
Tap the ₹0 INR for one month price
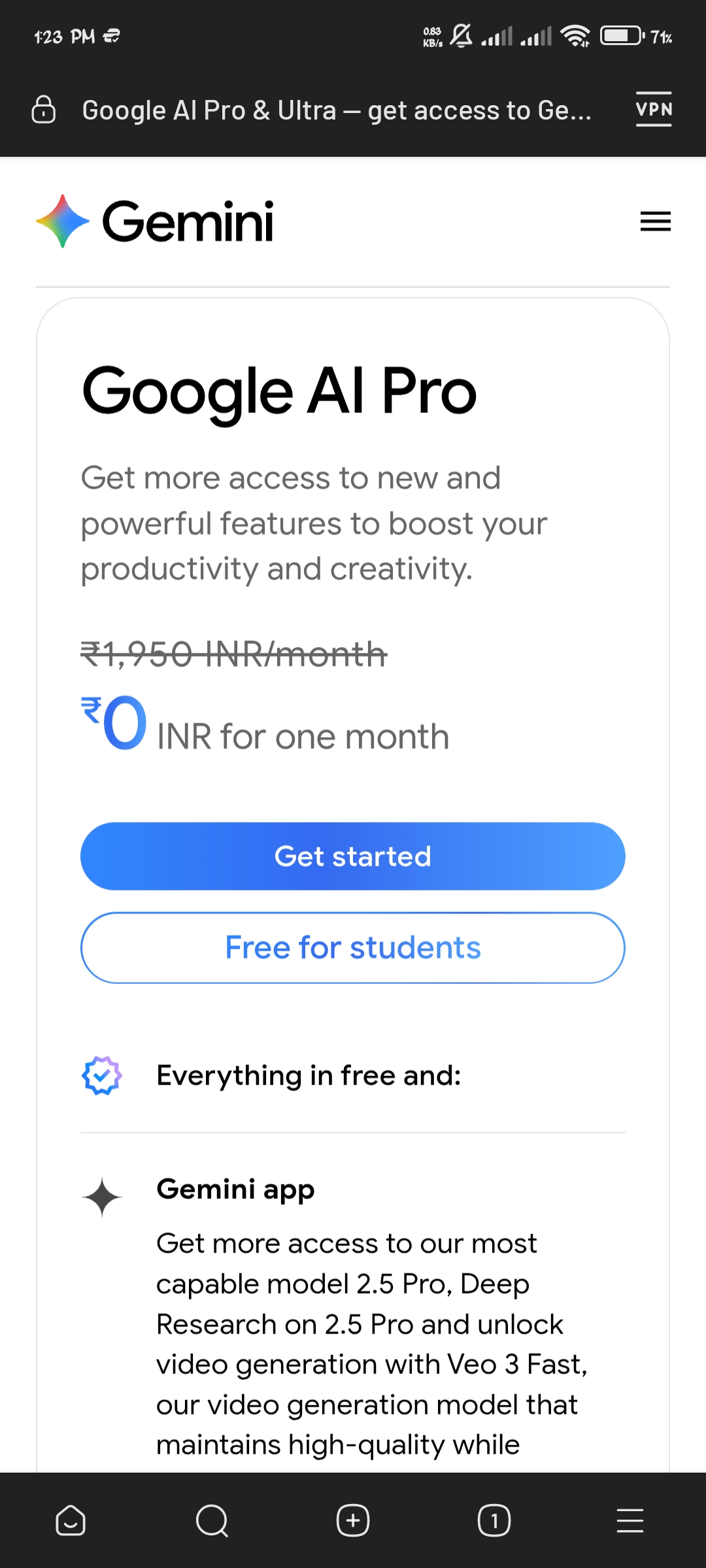pos(265,724)
